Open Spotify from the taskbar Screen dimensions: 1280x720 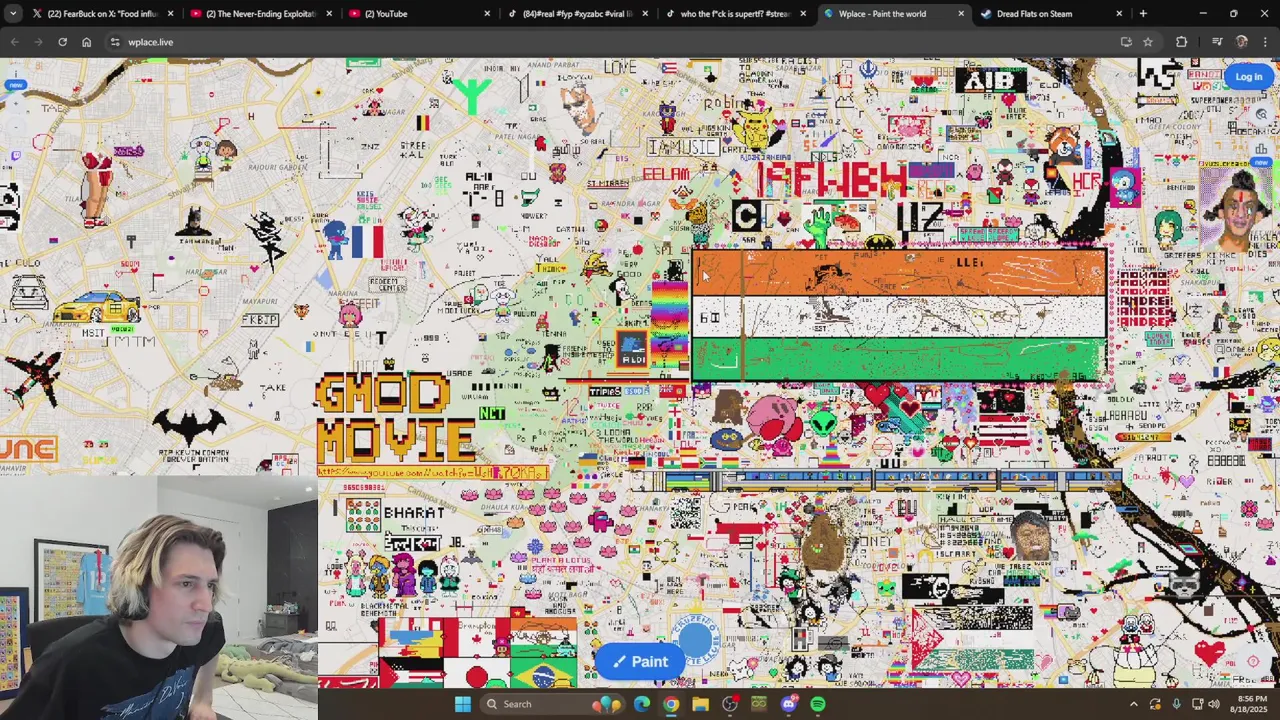(818, 704)
